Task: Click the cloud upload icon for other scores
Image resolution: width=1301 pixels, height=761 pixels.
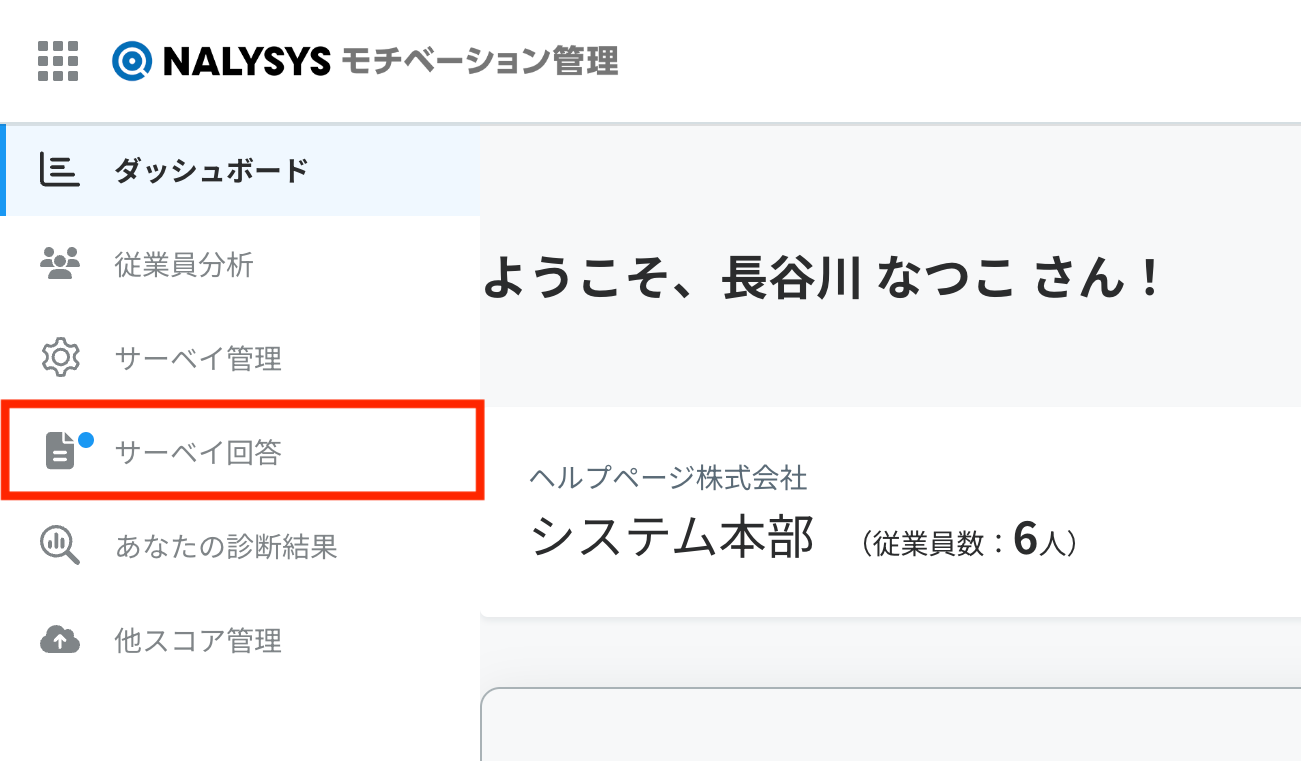Action: coord(59,639)
